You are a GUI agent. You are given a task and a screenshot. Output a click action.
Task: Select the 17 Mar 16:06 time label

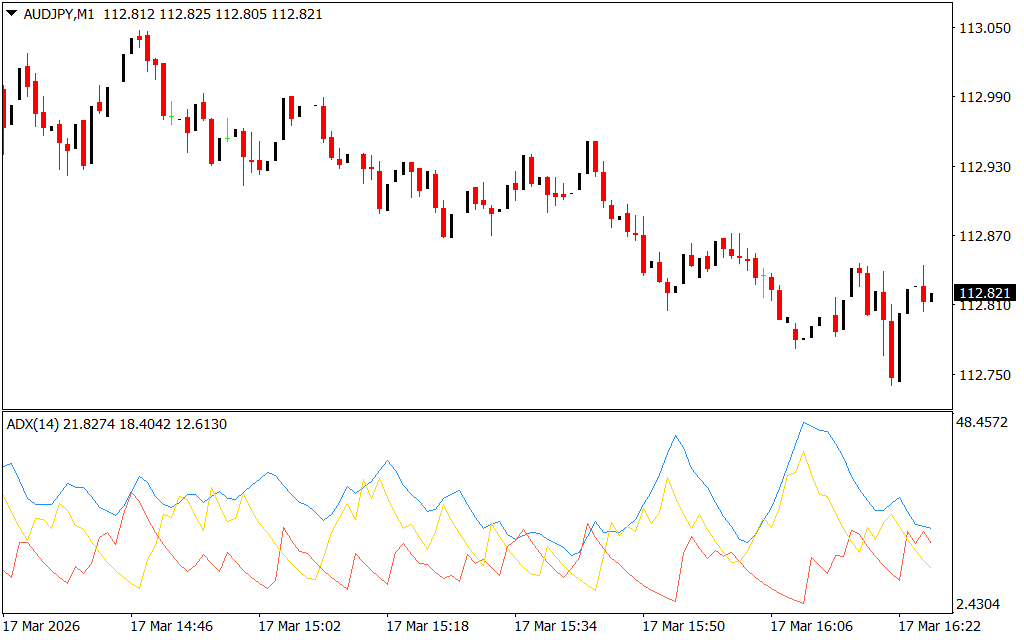point(811,626)
